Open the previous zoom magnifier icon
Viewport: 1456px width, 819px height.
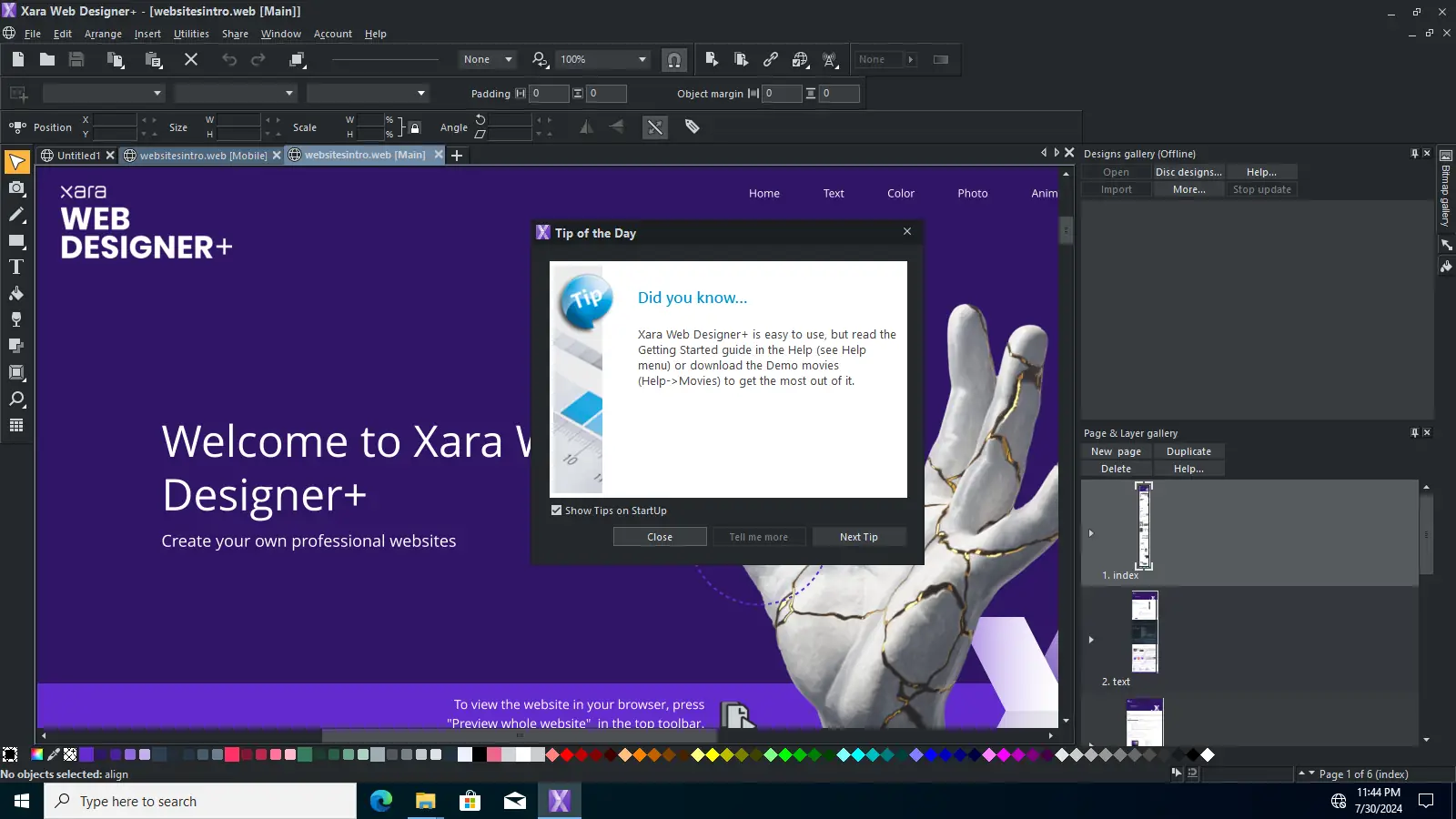(541, 59)
